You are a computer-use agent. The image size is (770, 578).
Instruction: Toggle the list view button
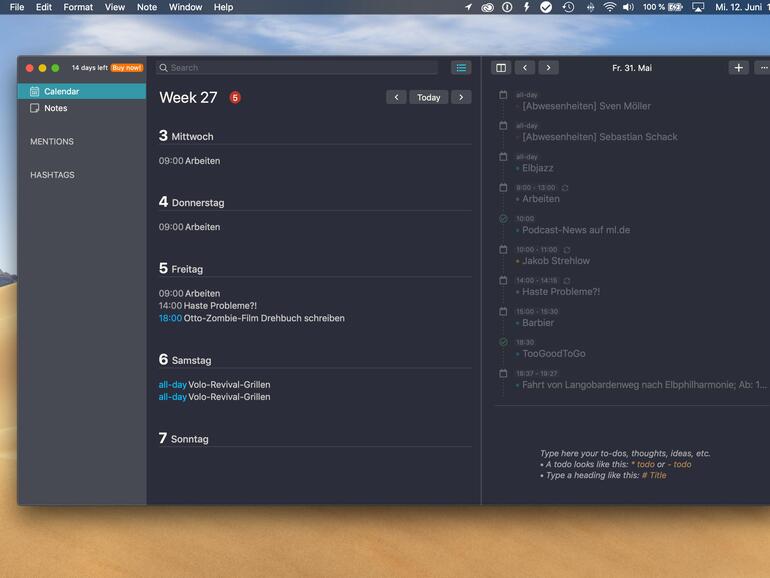[x=461, y=68]
